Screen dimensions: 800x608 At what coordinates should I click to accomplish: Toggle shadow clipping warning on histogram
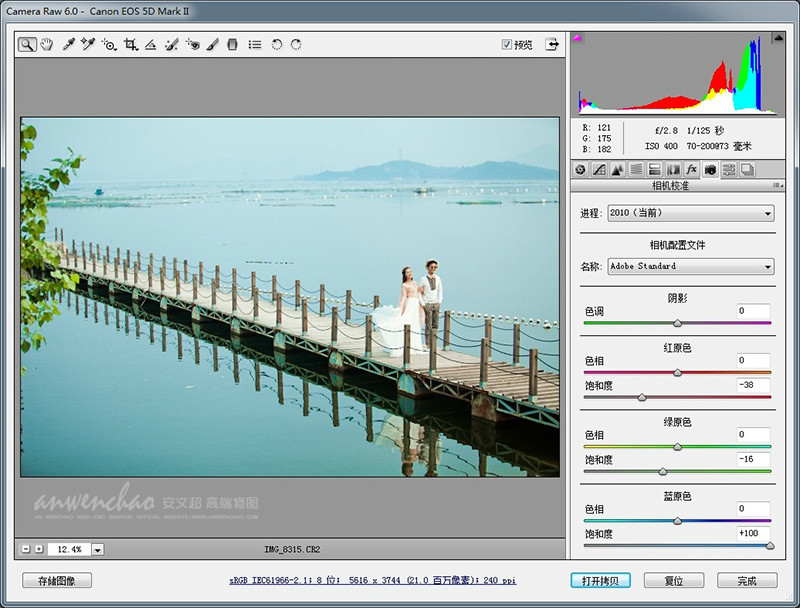577,37
